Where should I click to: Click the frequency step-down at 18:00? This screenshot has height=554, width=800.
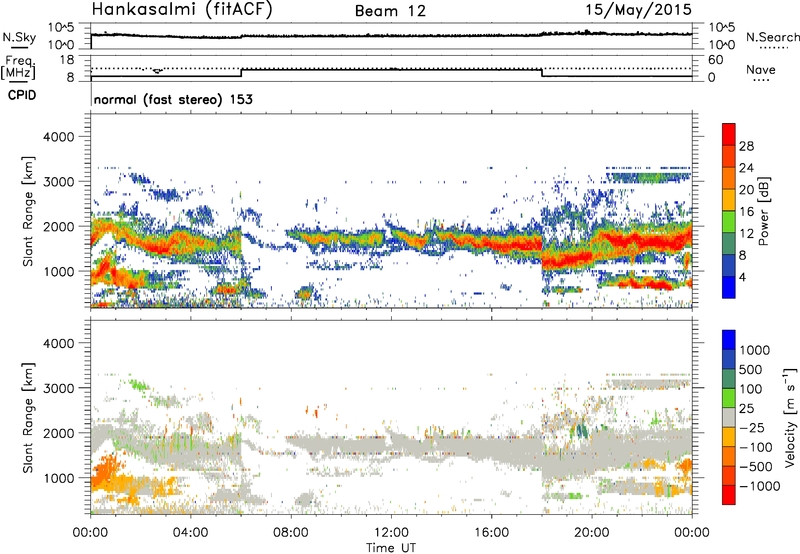[542, 73]
